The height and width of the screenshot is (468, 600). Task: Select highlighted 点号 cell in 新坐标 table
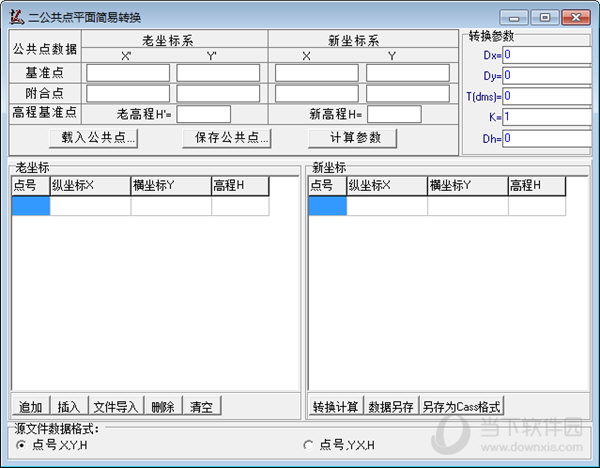328,206
